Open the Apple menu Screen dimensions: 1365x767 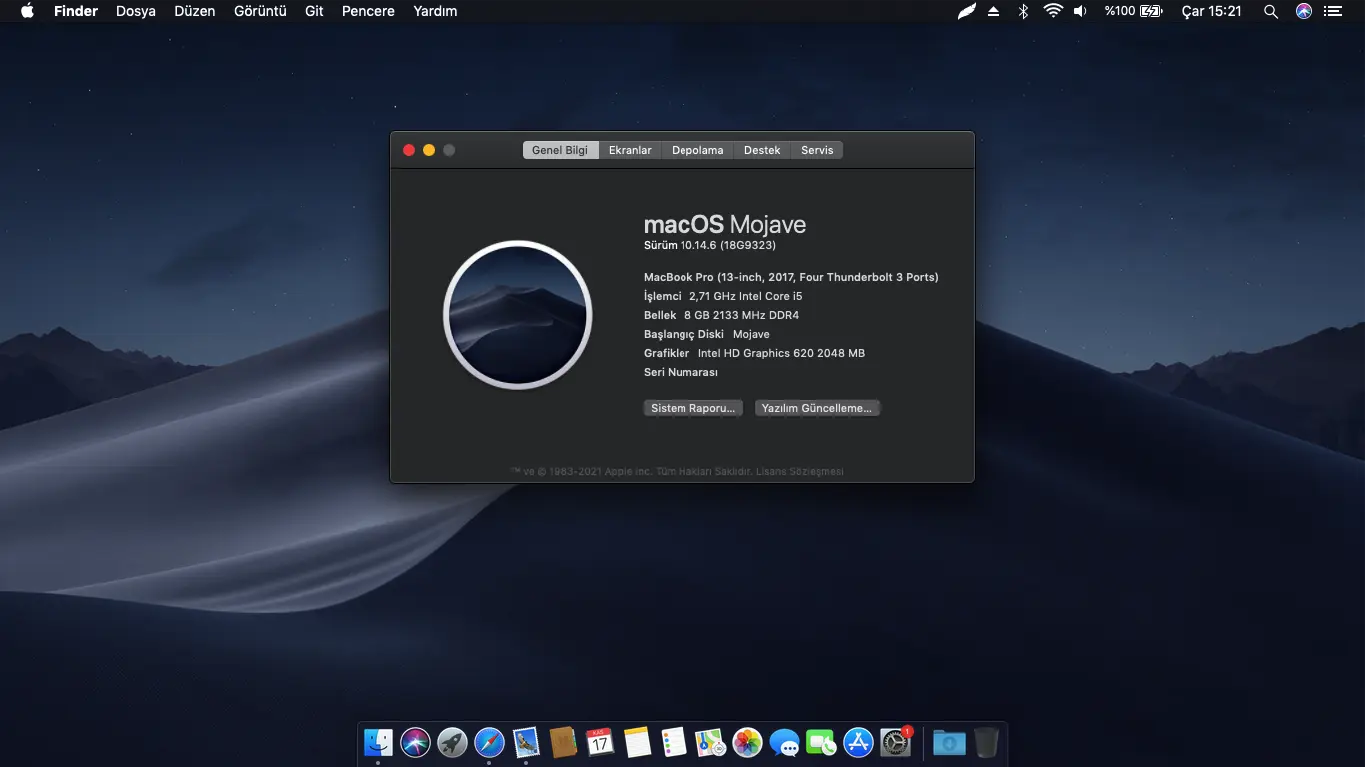point(27,11)
